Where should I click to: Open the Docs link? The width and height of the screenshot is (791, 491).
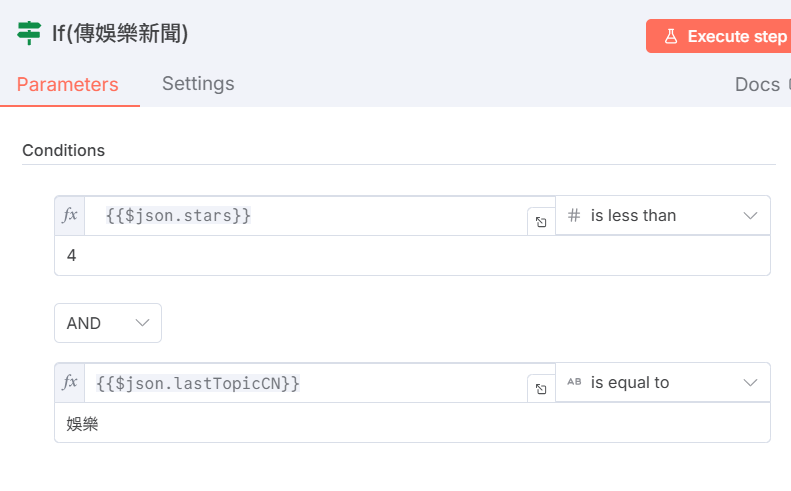click(758, 85)
